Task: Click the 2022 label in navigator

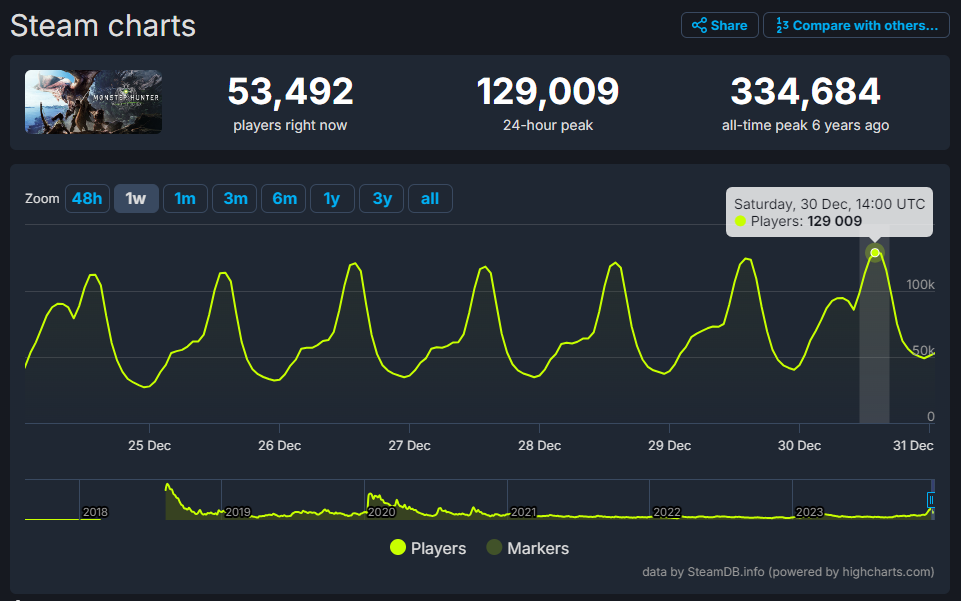Action: click(x=667, y=512)
